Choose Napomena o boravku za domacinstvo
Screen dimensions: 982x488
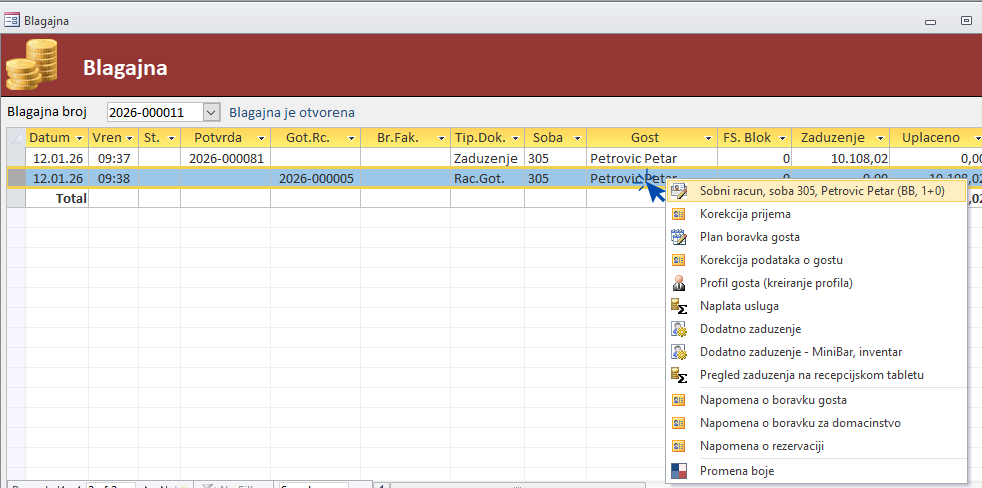coord(800,423)
